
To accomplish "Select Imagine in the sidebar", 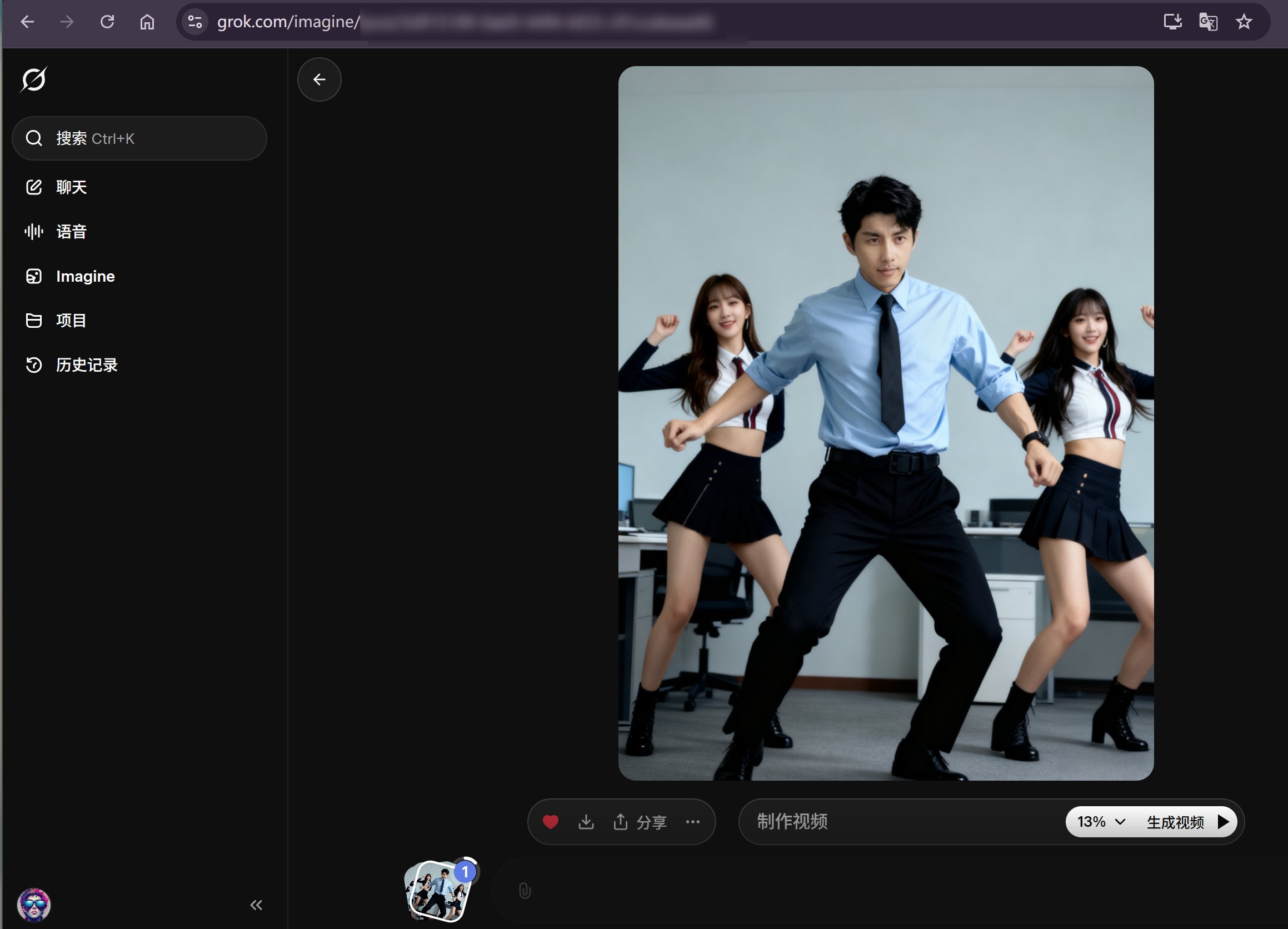I will tap(84, 276).
